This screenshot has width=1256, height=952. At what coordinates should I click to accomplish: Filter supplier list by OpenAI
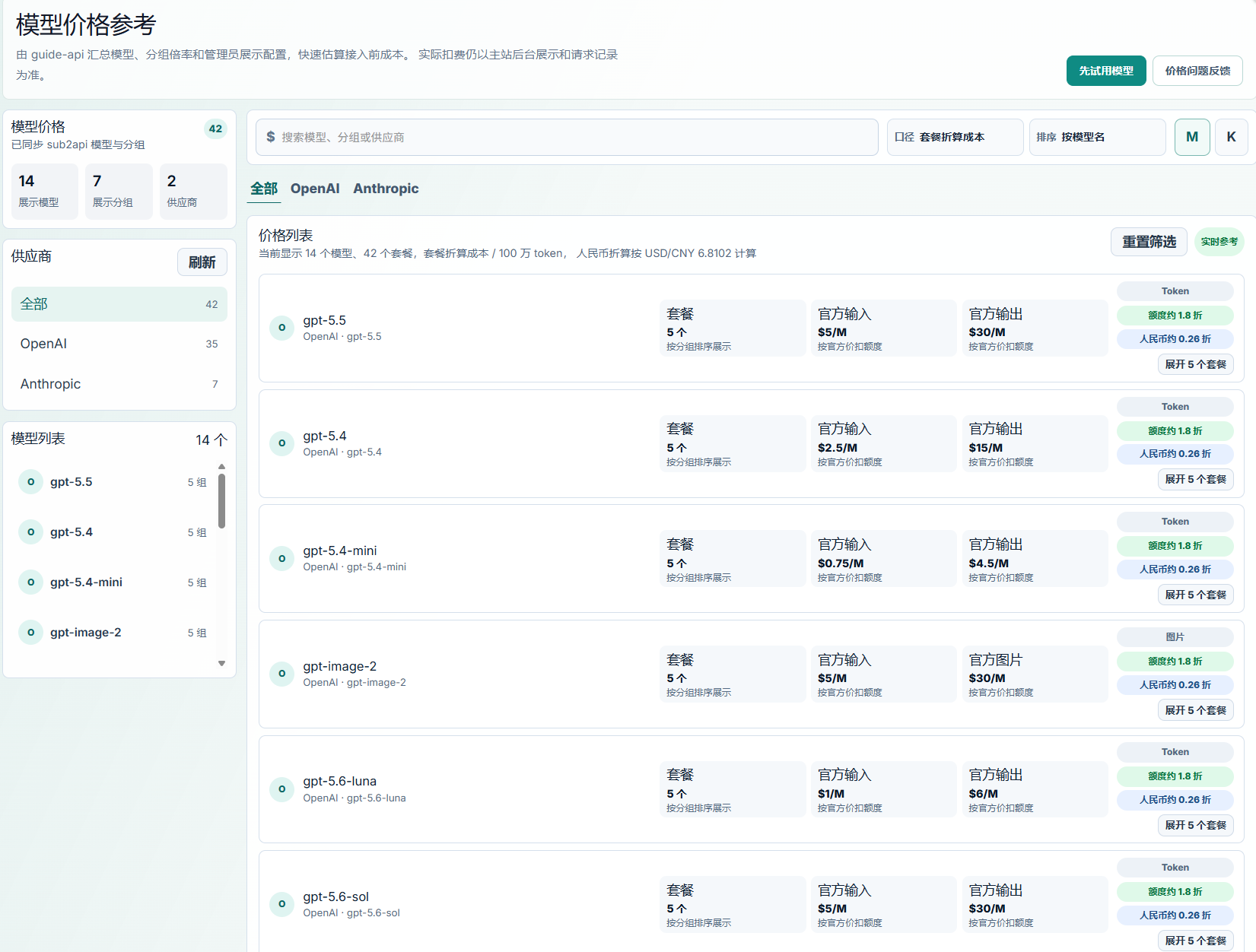[x=119, y=344]
